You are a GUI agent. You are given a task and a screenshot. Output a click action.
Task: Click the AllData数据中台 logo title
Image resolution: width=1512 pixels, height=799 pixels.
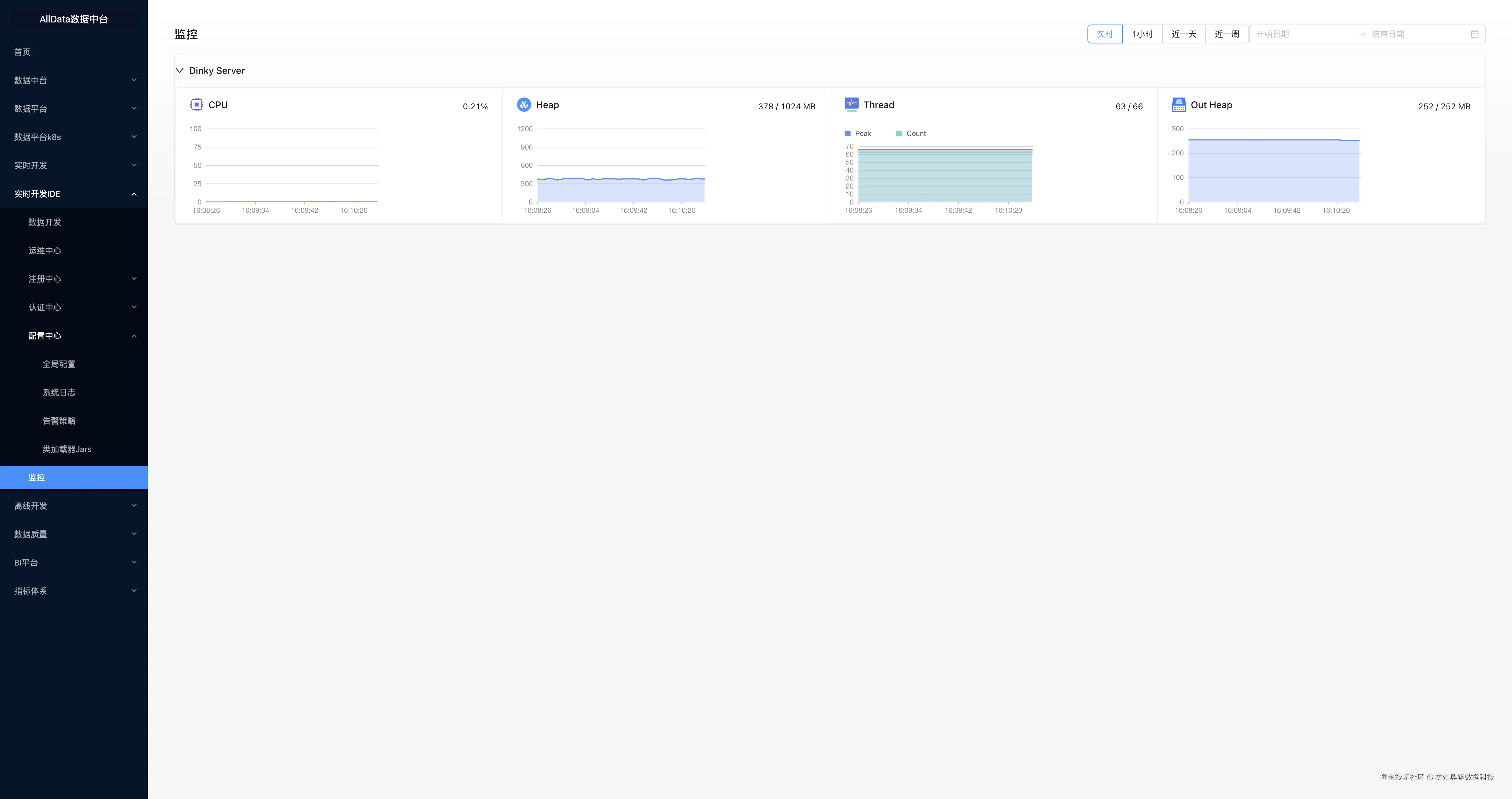click(73, 19)
